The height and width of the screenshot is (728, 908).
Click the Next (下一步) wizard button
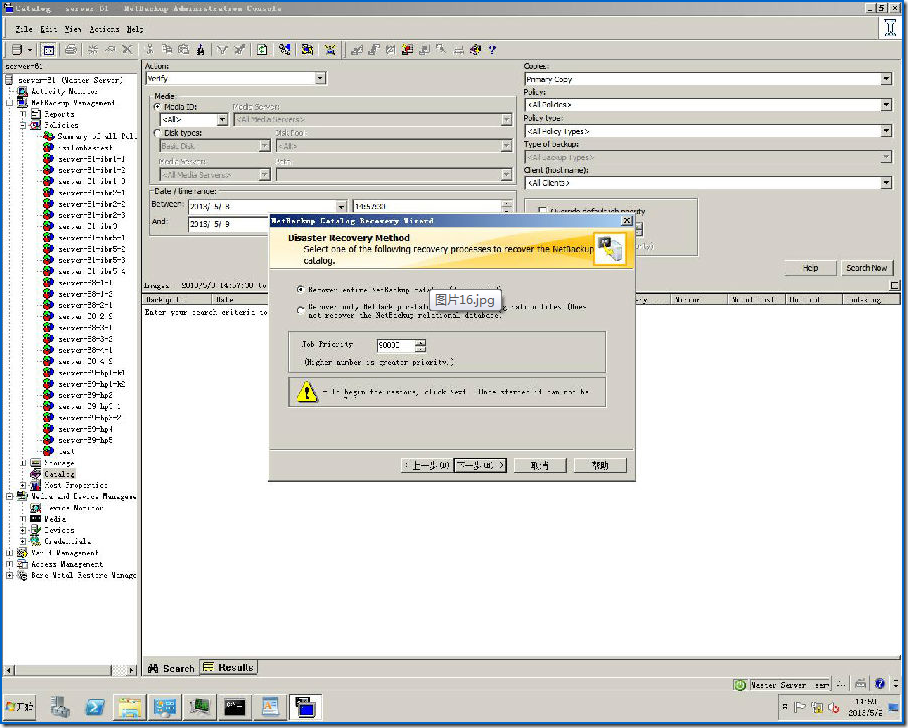tap(481, 465)
